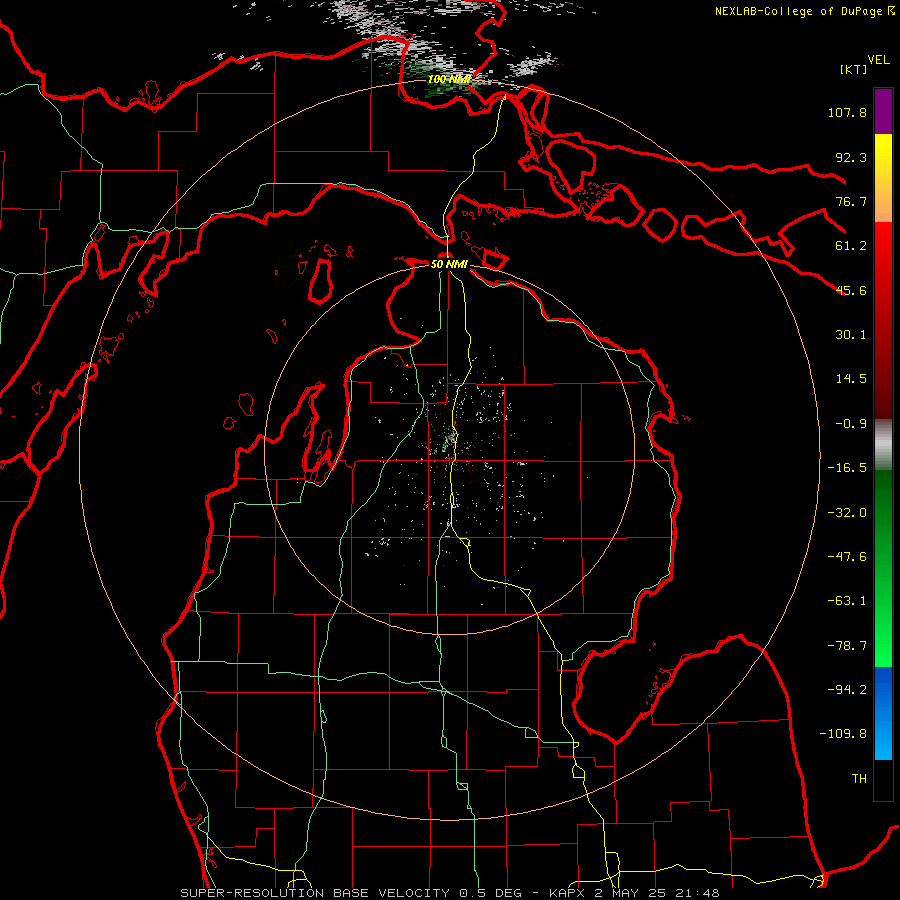
Task: Click the 76.7 value on velocity scale
Action: pyautogui.click(x=851, y=201)
